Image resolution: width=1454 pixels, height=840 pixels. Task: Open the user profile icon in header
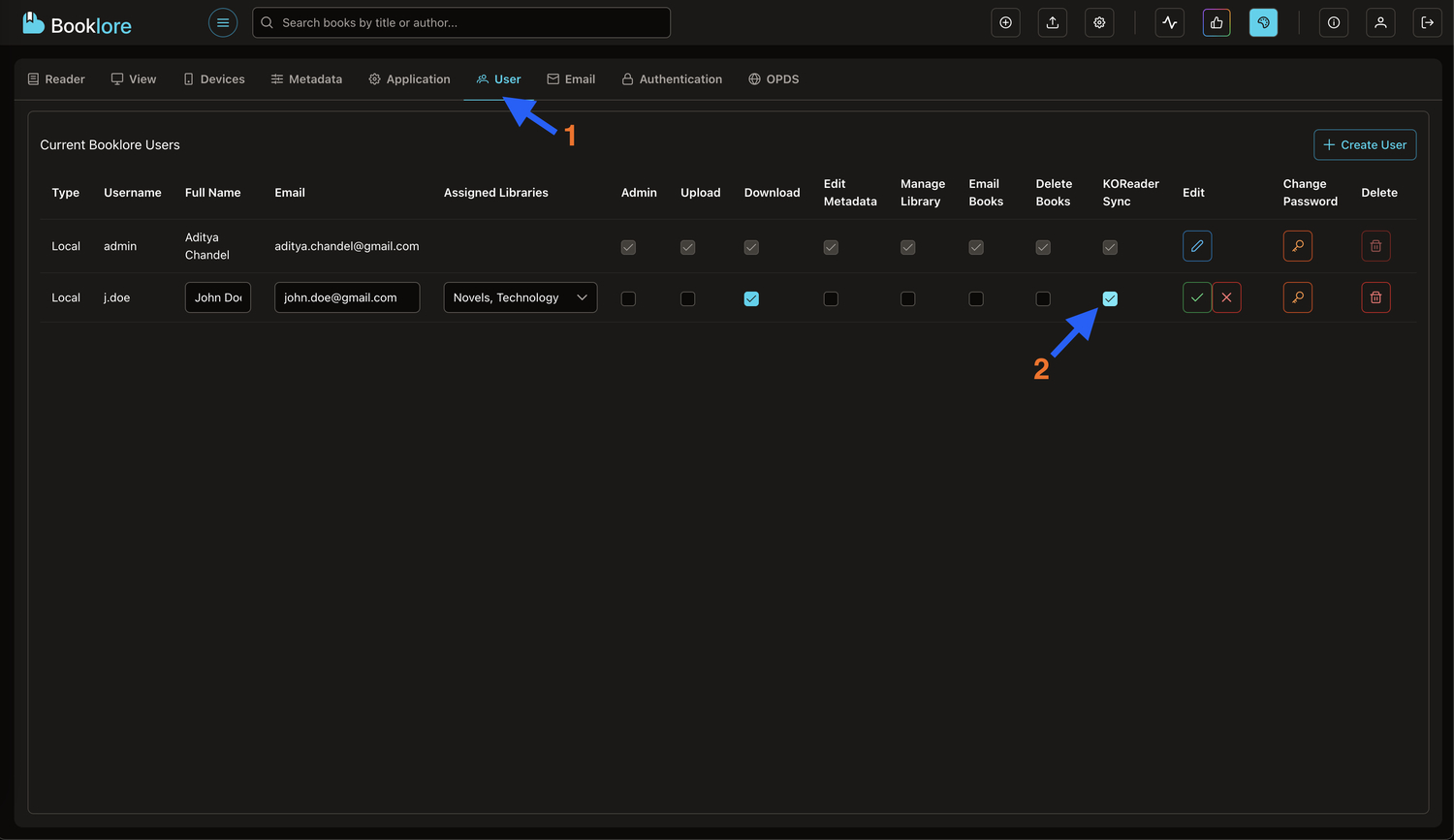point(1380,22)
